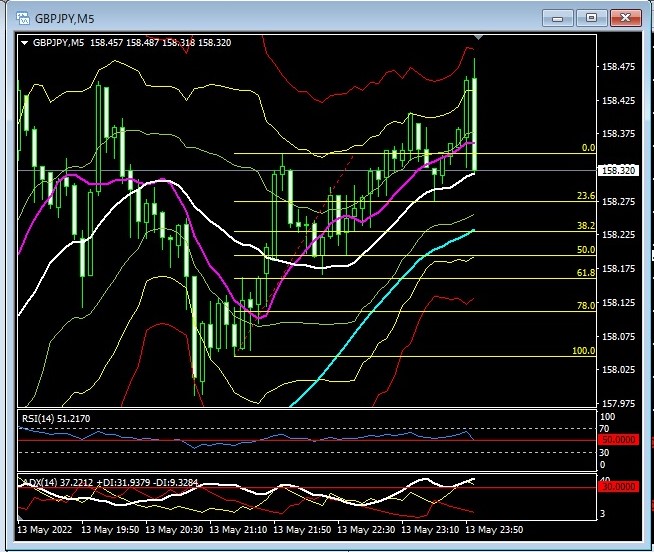Expand the GBPJPY,M5 symbol dropdown triangle
654x552 pixels.
pyautogui.click(x=25, y=43)
